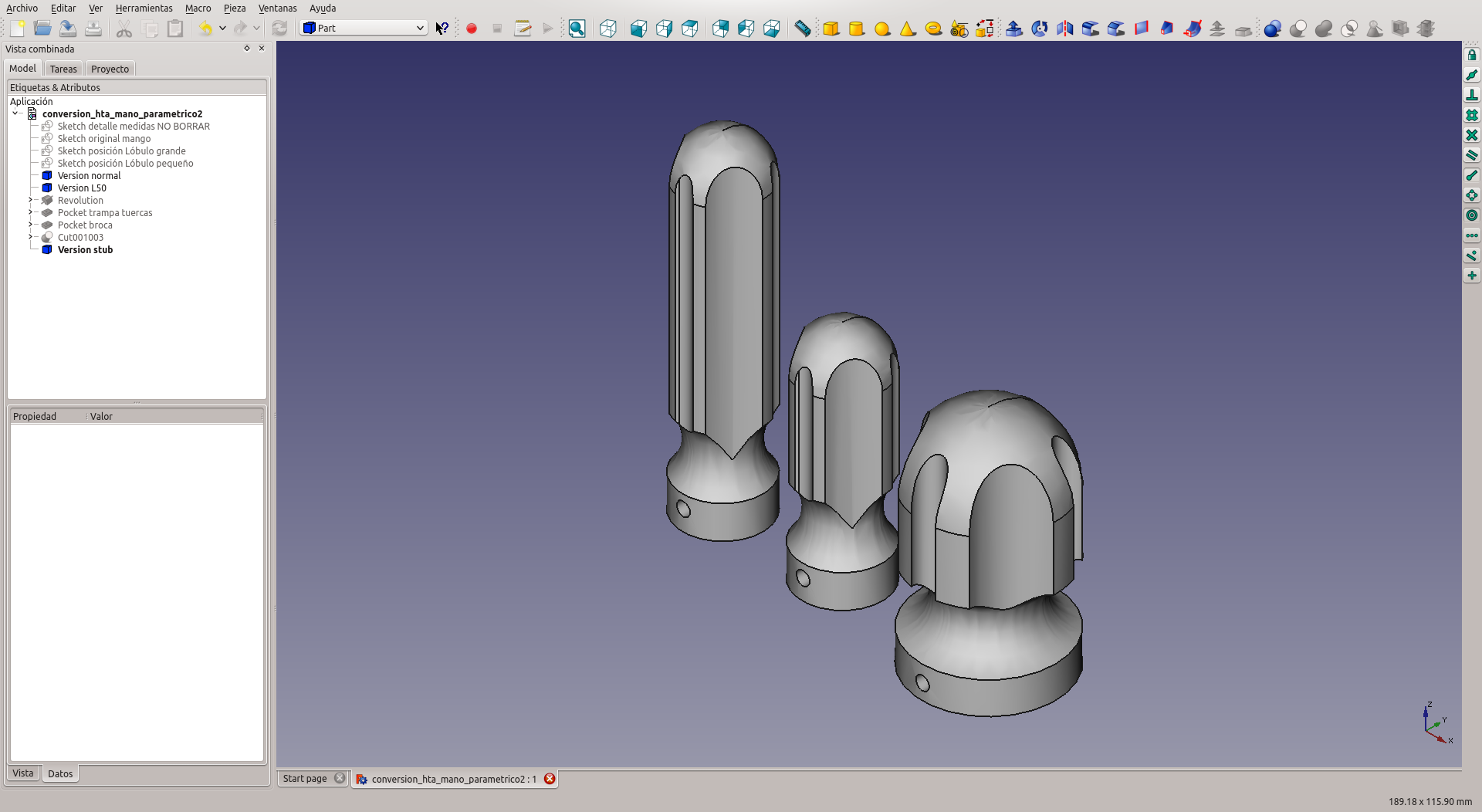
Task: Select the Fillet tool
Action: pos(1091,29)
